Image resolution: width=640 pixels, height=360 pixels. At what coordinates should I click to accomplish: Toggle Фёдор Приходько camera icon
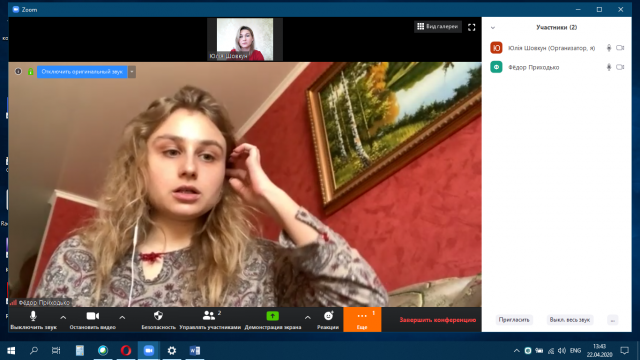pos(620,67)
